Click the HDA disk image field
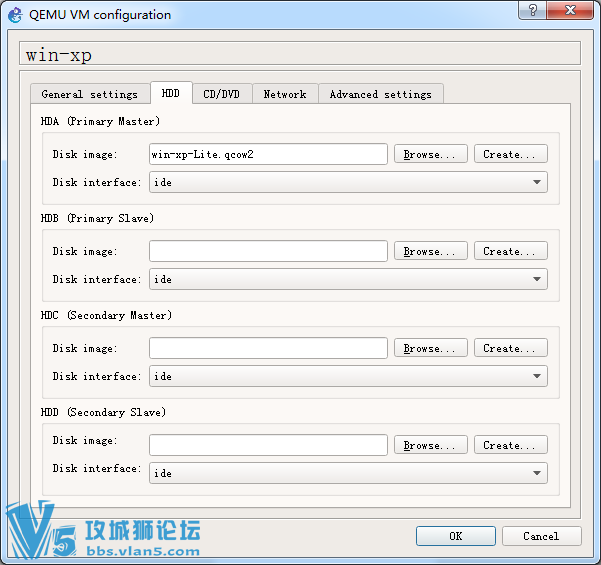The image size is (601, 565). pos(268,154)
